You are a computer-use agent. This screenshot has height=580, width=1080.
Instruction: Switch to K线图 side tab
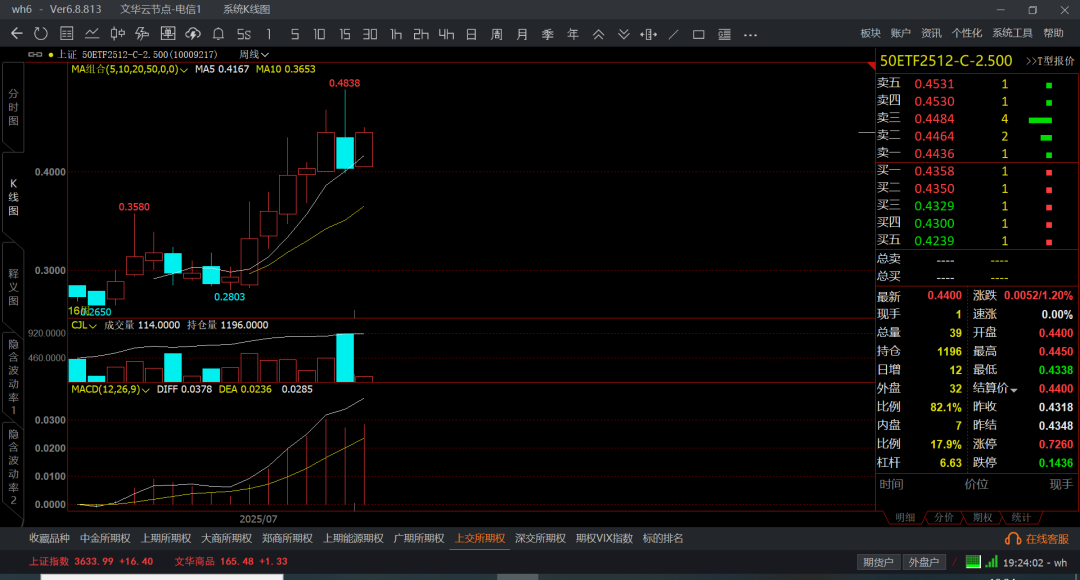[x=13, y=197]
